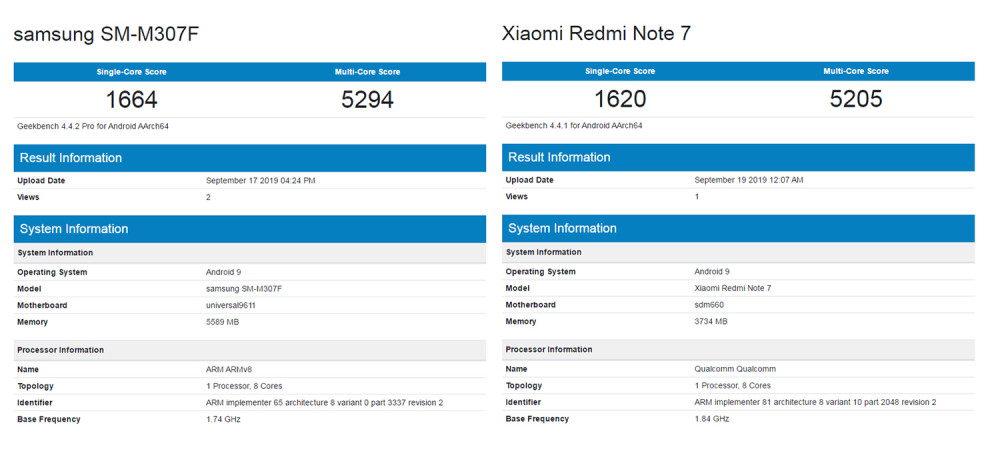Click motherboard value sdm660
Image resolution: width=1000 pixels, height=465 pixels.
coord(709,305)
